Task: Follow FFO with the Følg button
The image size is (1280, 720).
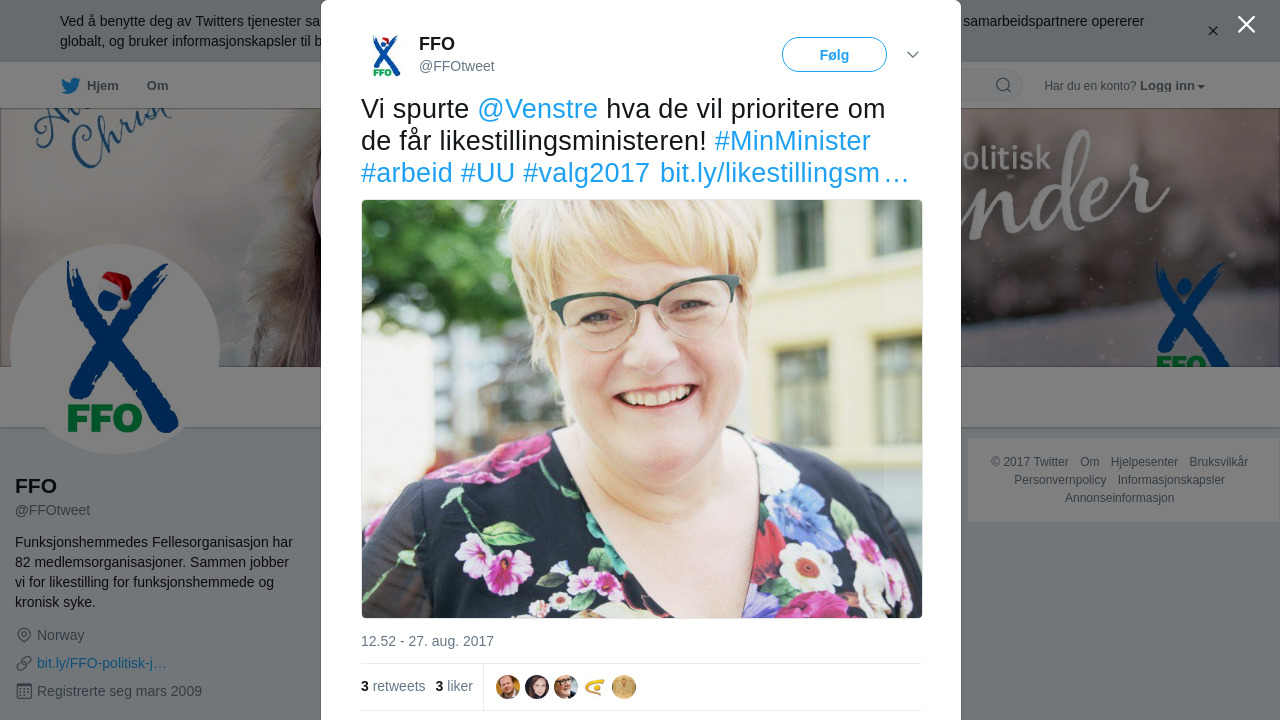Action: pos(834,55)
